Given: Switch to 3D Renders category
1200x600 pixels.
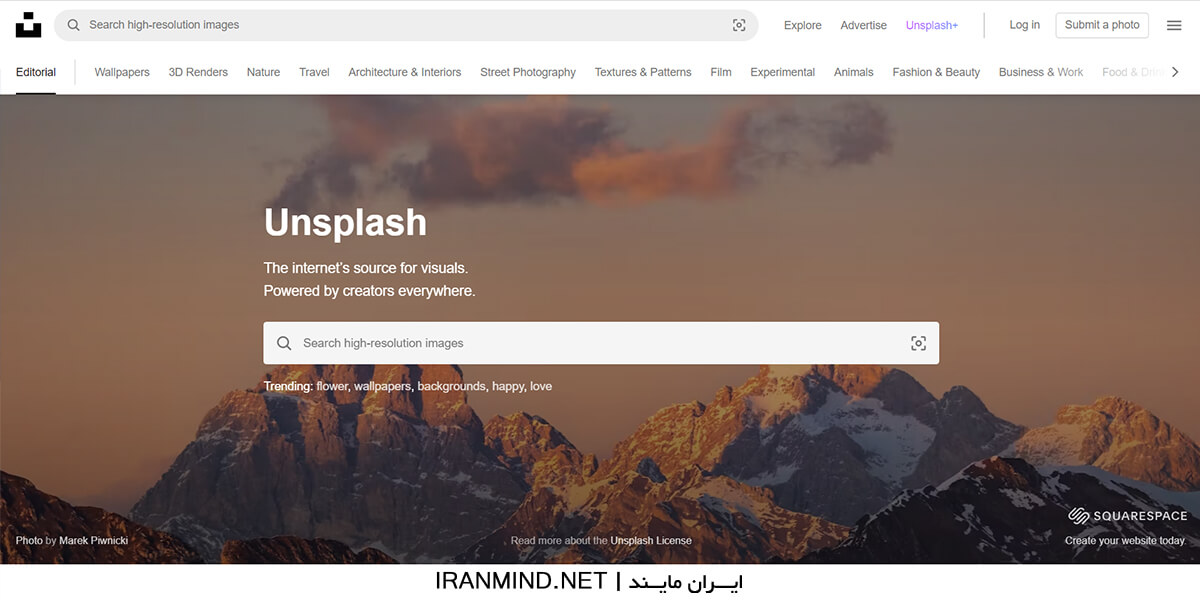Looking at the screenshot, I should 198,72.
